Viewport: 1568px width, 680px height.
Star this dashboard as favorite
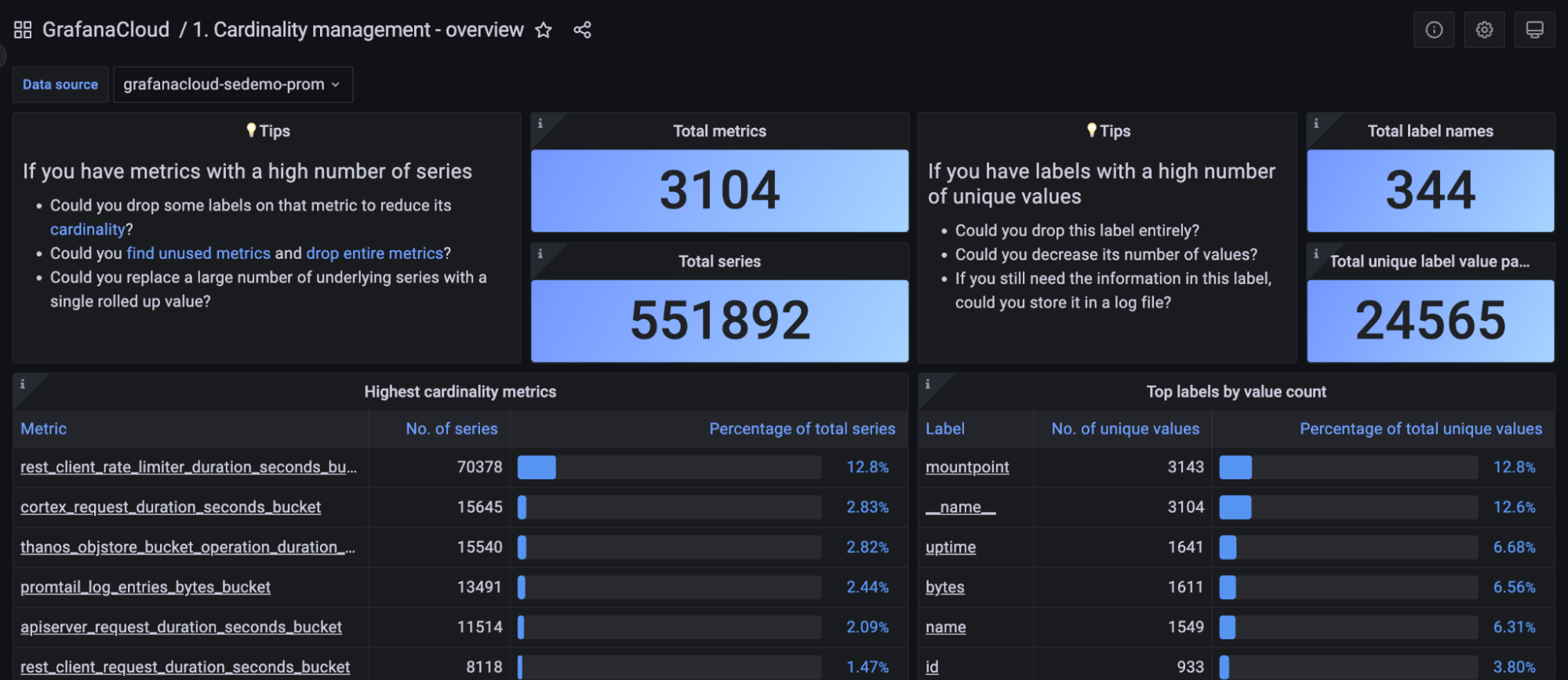[544, 30]
